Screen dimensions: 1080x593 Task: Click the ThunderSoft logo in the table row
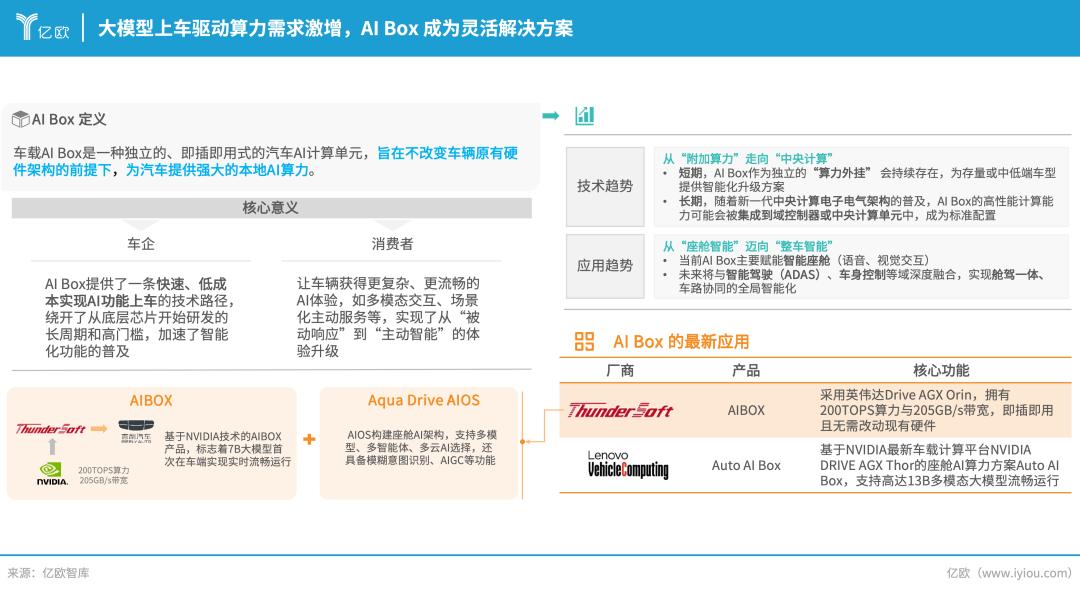pos(620,410)
